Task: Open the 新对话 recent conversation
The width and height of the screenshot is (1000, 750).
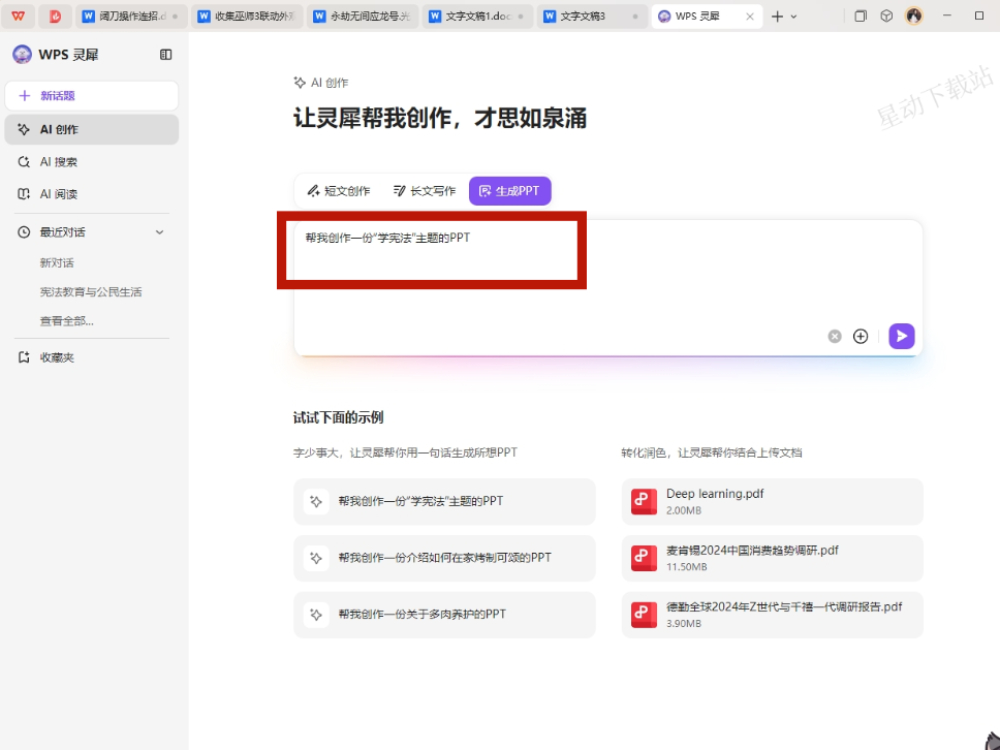Action: click(x=57, y=263)
